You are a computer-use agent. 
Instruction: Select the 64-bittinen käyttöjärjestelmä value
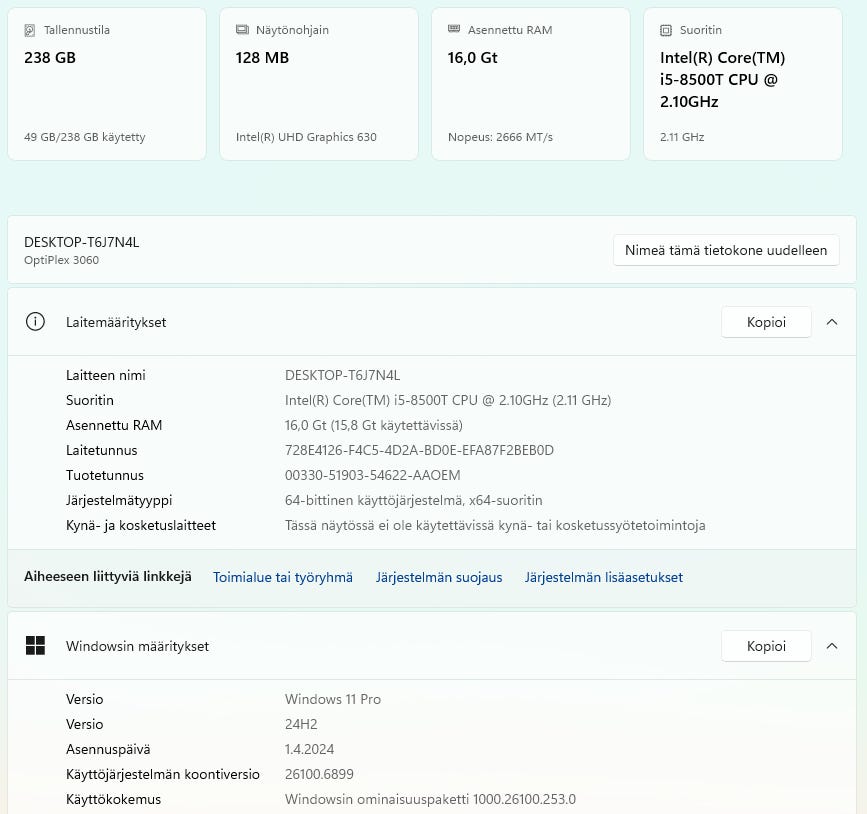414,500
